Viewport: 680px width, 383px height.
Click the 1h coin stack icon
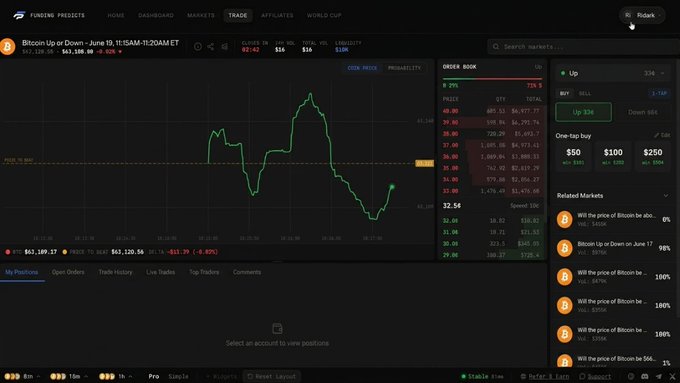[107, 376]
